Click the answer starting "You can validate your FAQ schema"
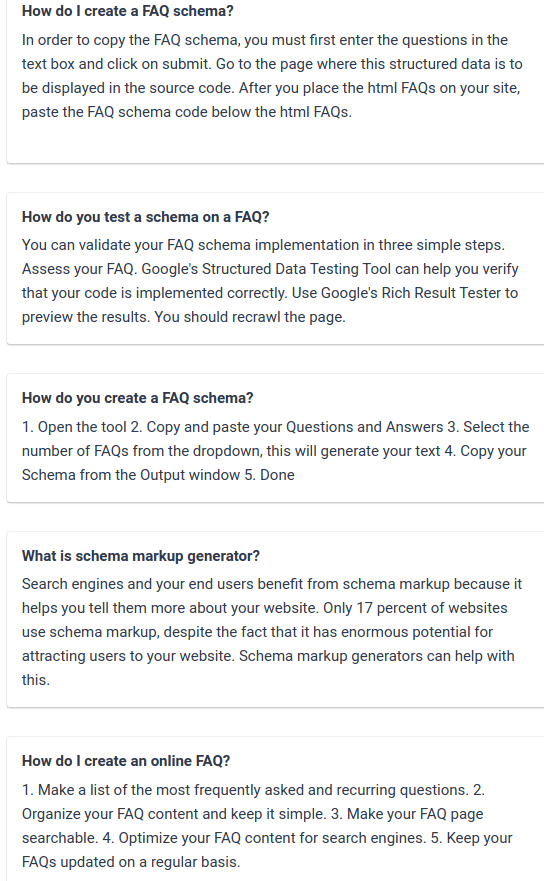The width and height of the screenshot is (544, 881). coord(270,281)
